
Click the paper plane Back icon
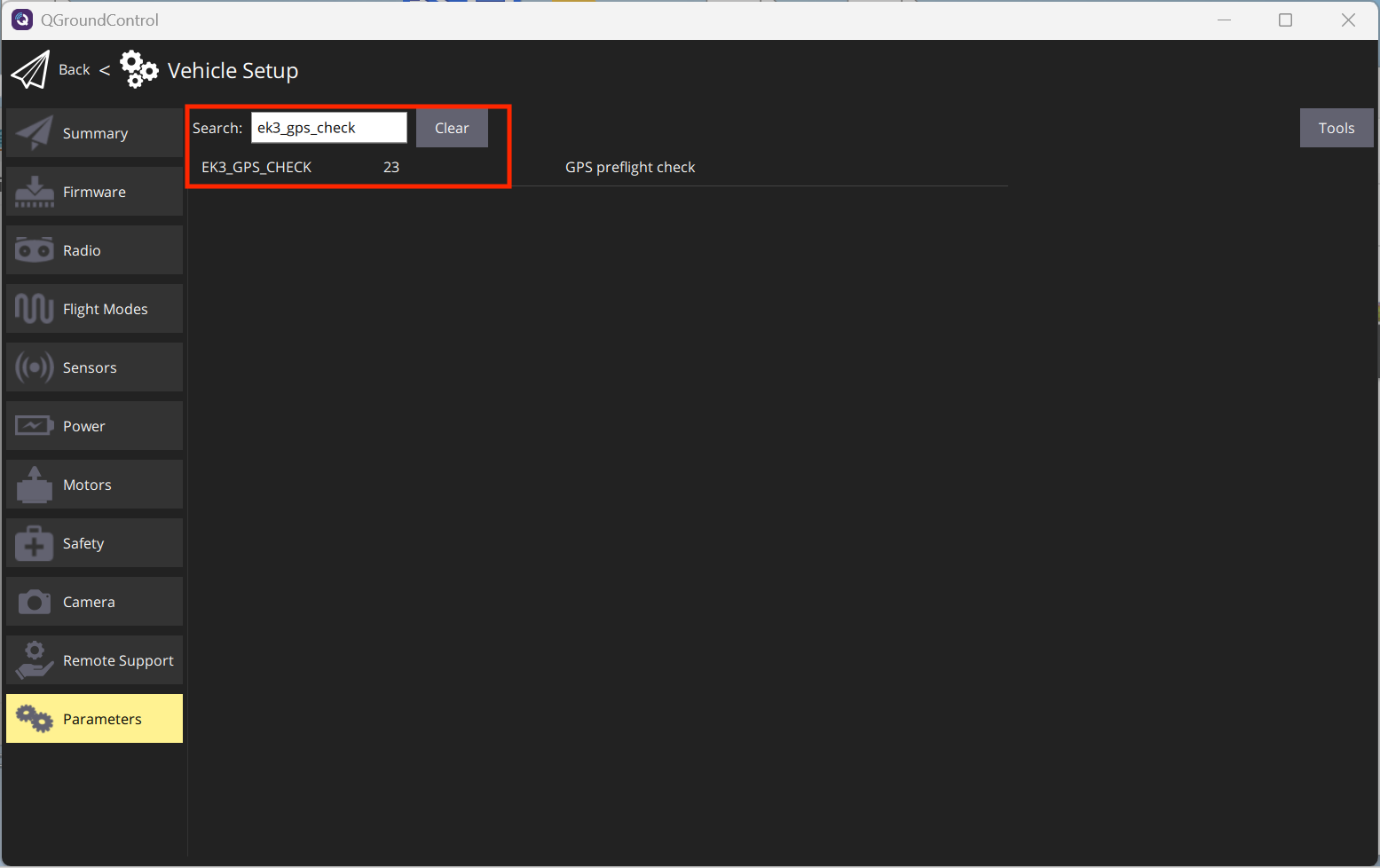[30, 70]
